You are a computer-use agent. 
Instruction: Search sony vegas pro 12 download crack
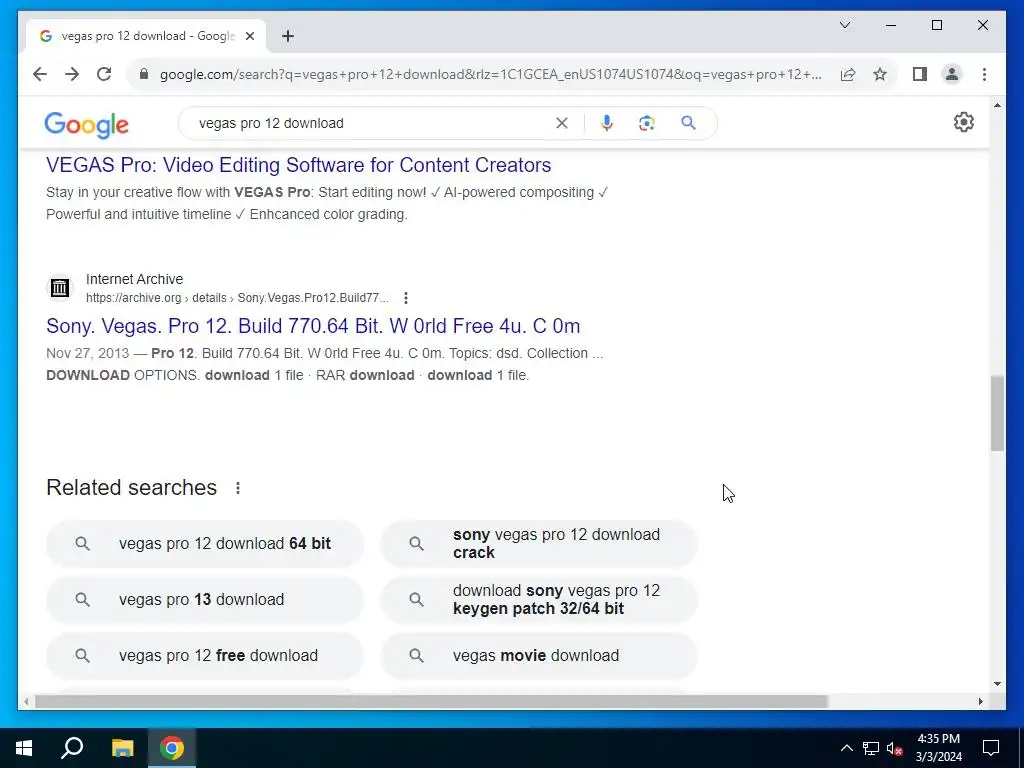[539, 543]
